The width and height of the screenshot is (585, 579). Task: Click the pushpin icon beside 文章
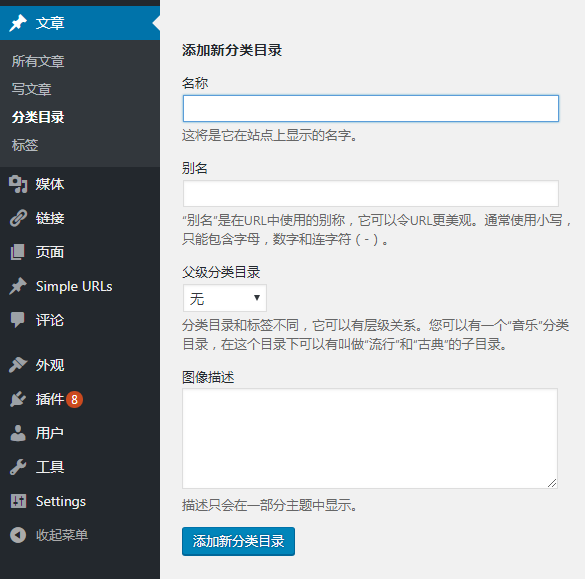18,23
